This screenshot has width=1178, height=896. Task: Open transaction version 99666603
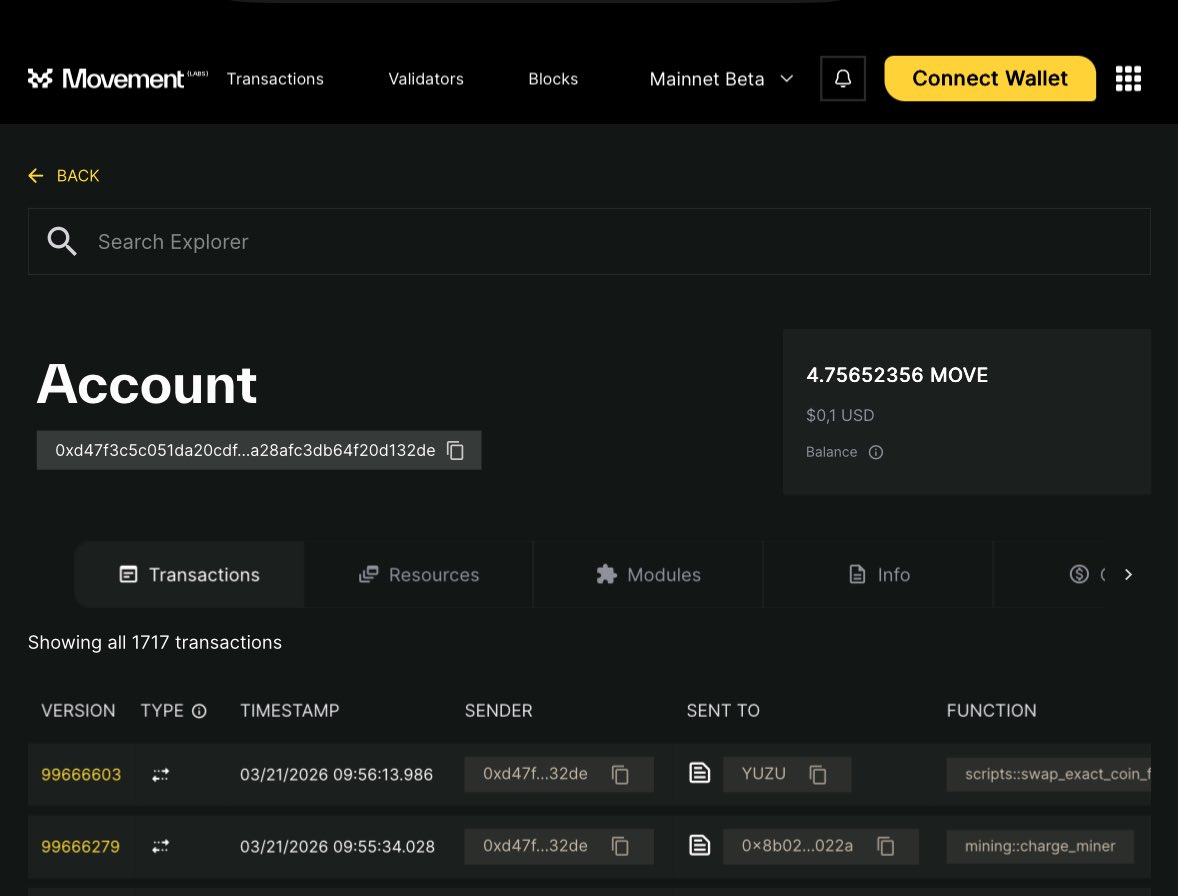80,774
